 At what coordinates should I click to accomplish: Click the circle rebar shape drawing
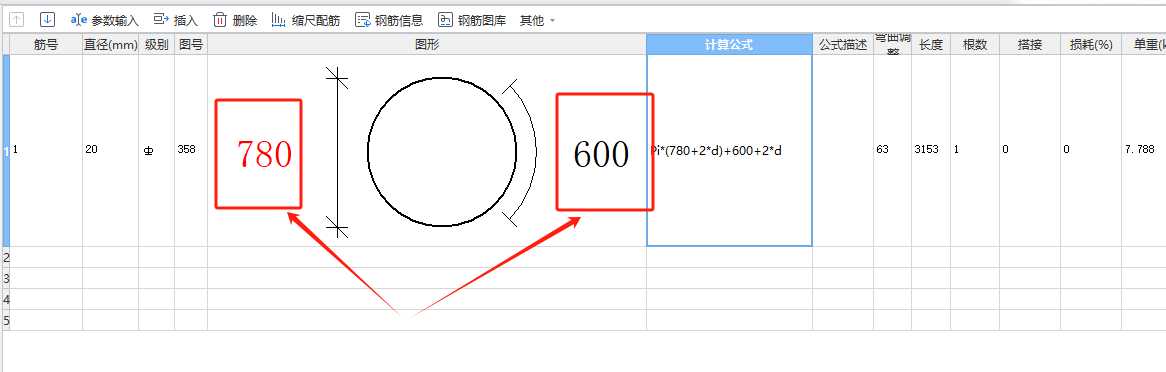pos(442,151)
